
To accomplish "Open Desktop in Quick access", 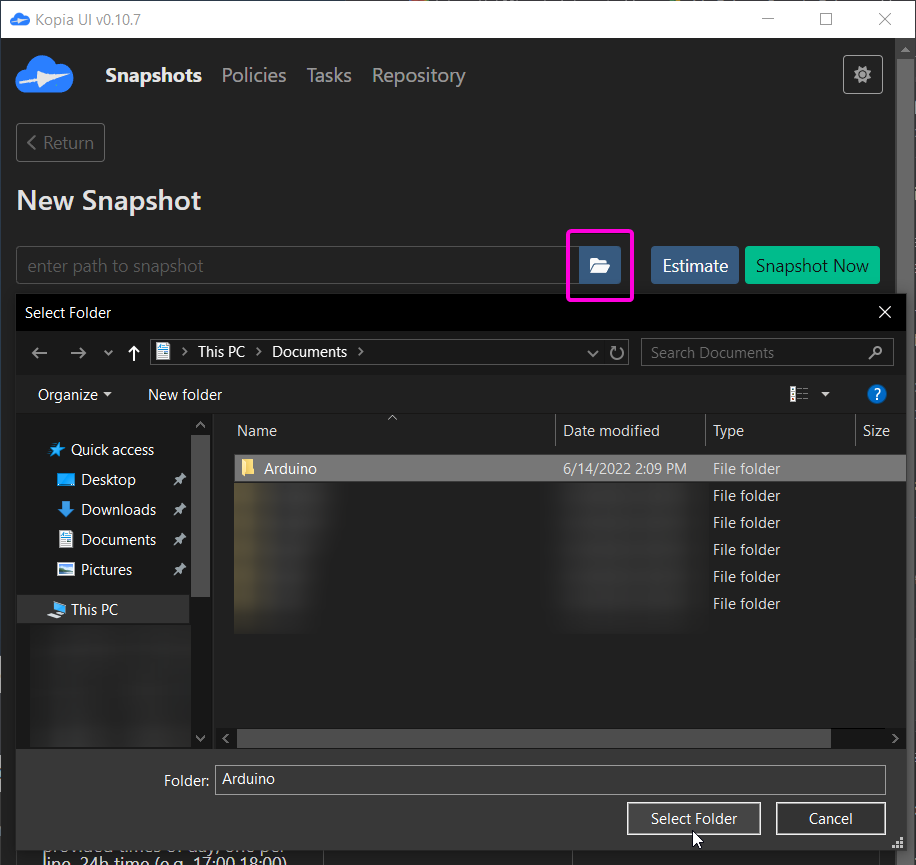I will [96, 480].
